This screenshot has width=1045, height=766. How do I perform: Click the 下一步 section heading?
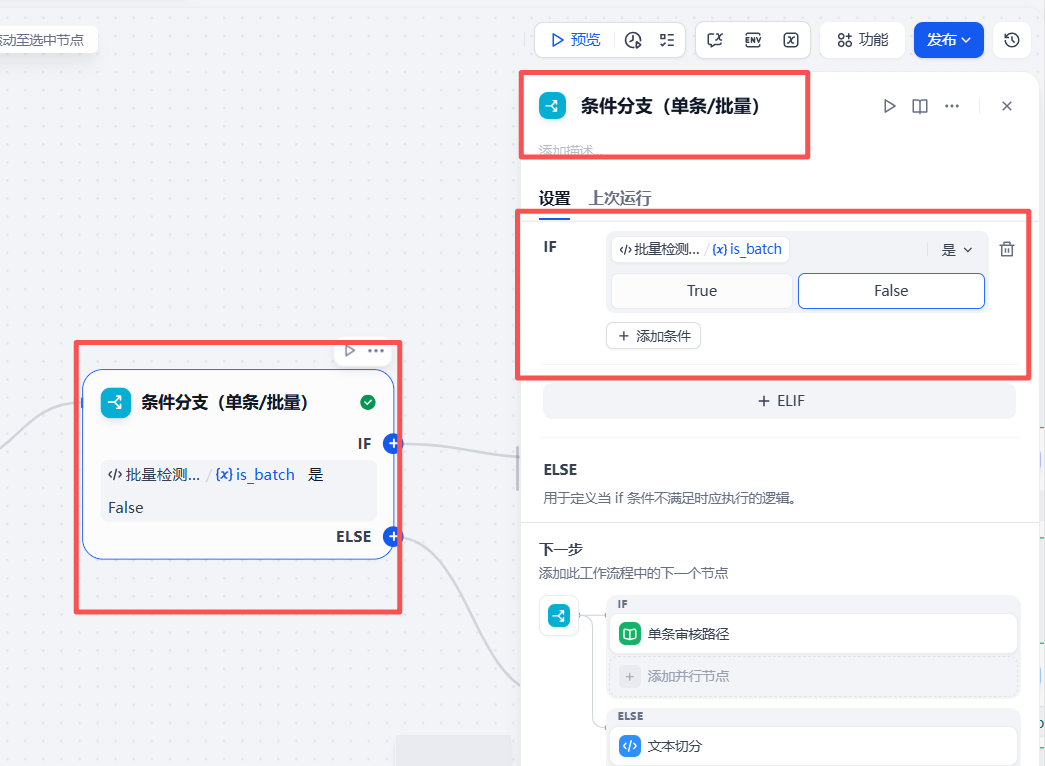[560, 549]
